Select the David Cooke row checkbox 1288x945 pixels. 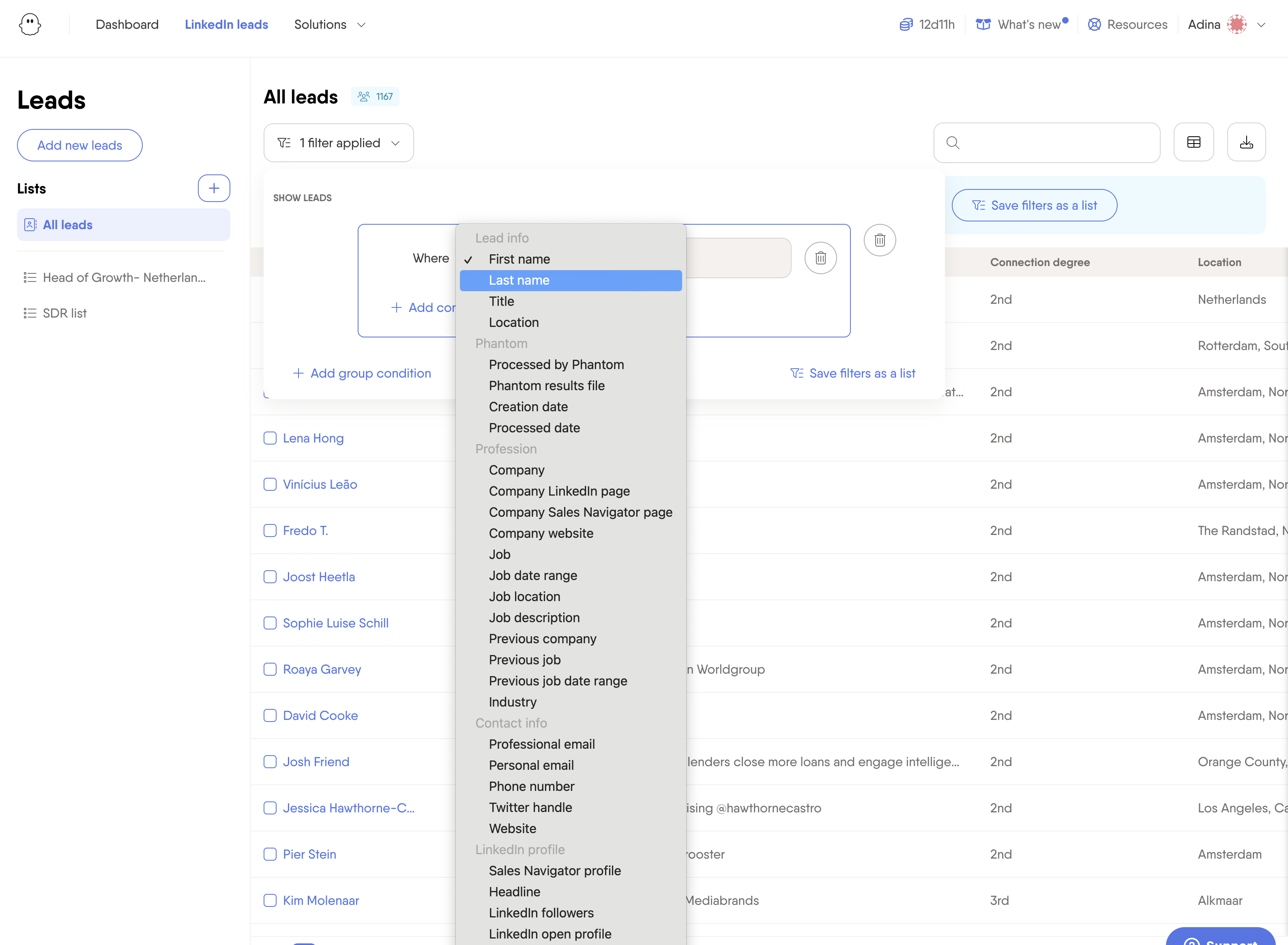(x=270, y=715)
